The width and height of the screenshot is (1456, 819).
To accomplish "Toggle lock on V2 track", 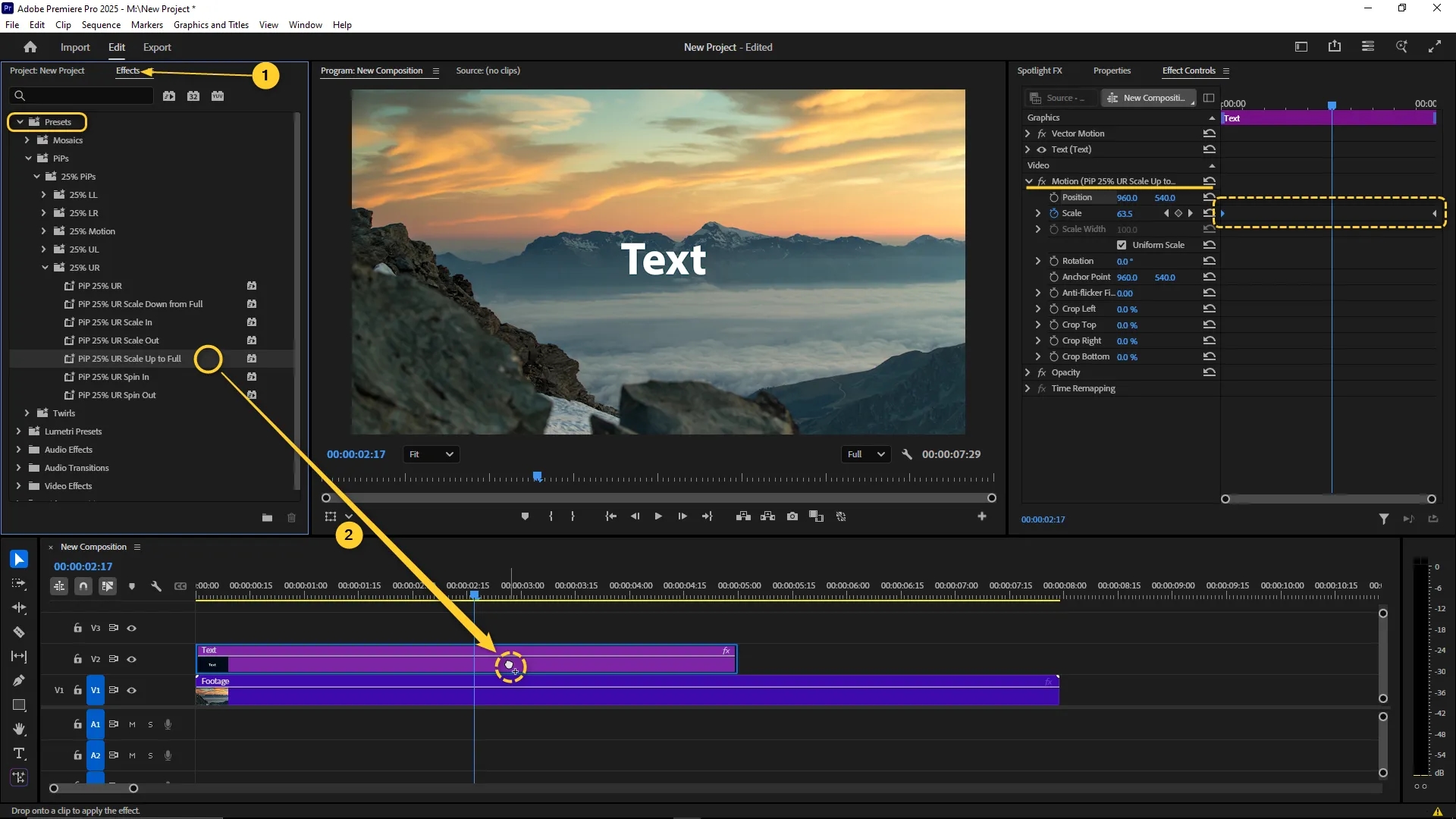I will [77, 659].
